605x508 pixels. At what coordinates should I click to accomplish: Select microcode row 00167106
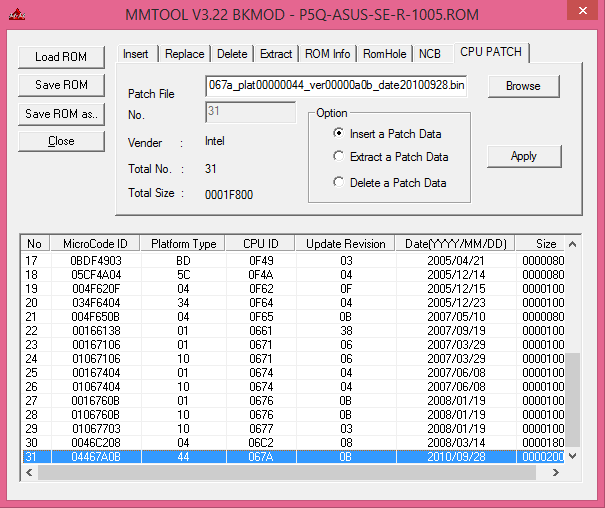click(x=293, y=344)
